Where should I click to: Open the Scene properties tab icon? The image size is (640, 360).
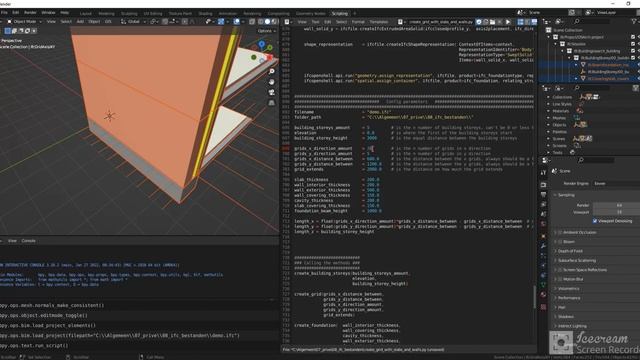click(x=543, y=214)
